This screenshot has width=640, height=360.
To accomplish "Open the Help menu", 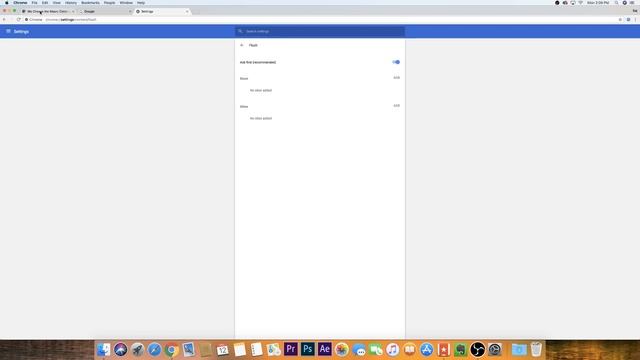I will click(x=141, y=3).
